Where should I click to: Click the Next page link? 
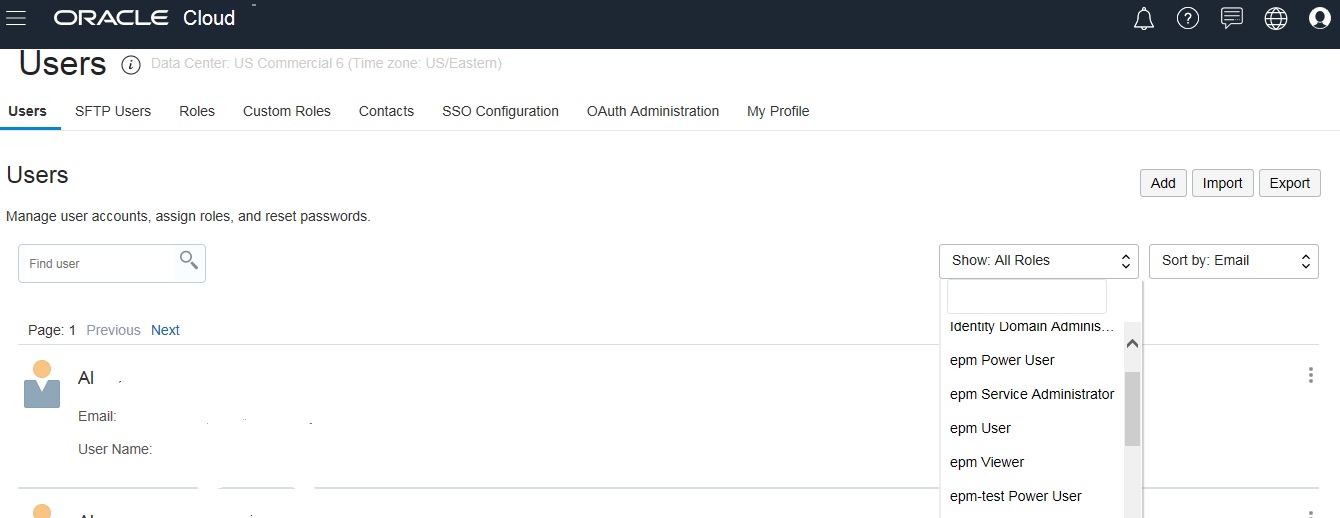[165, 330]
